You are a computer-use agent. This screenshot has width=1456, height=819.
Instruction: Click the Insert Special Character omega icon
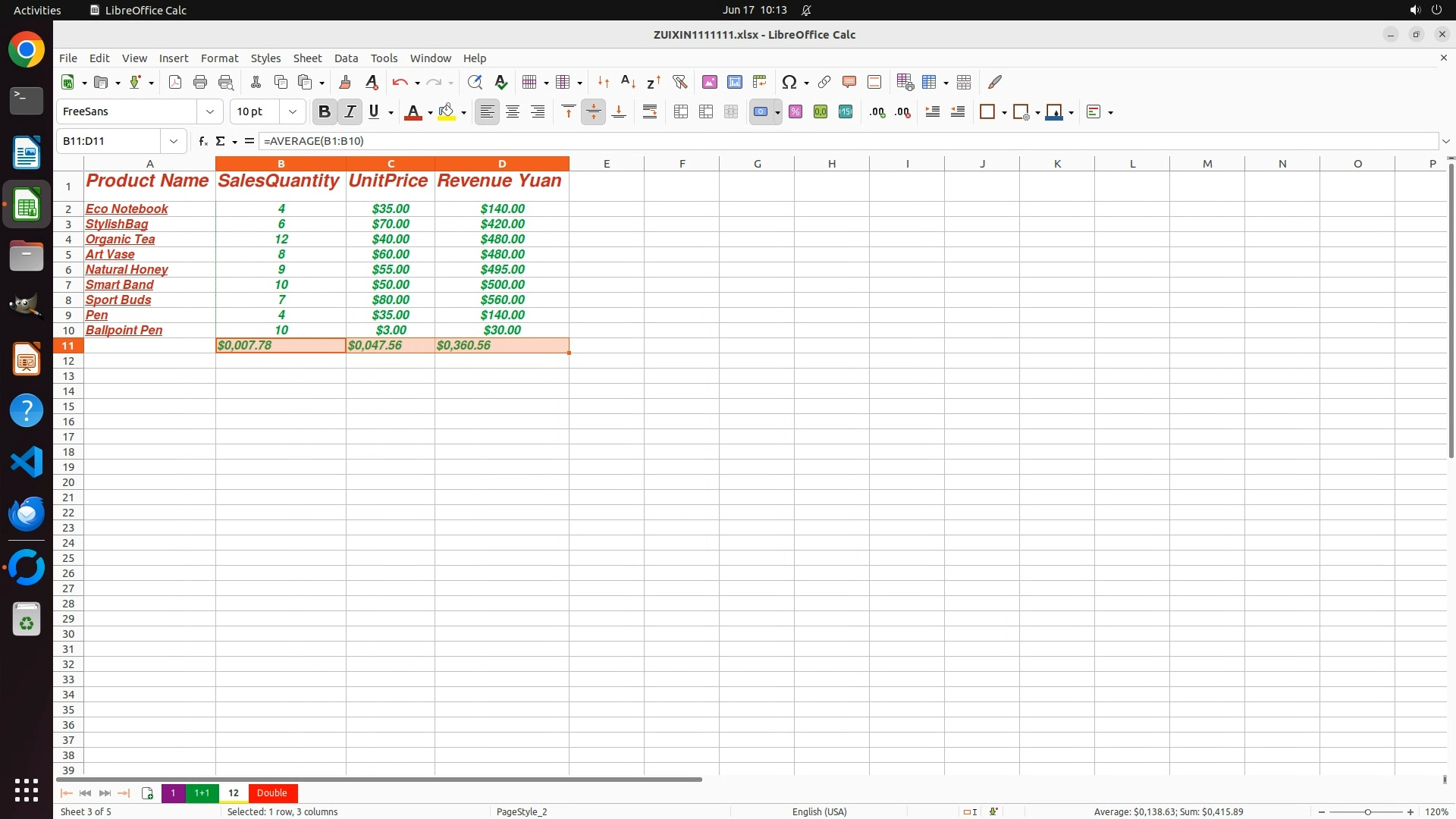[789, 82]
